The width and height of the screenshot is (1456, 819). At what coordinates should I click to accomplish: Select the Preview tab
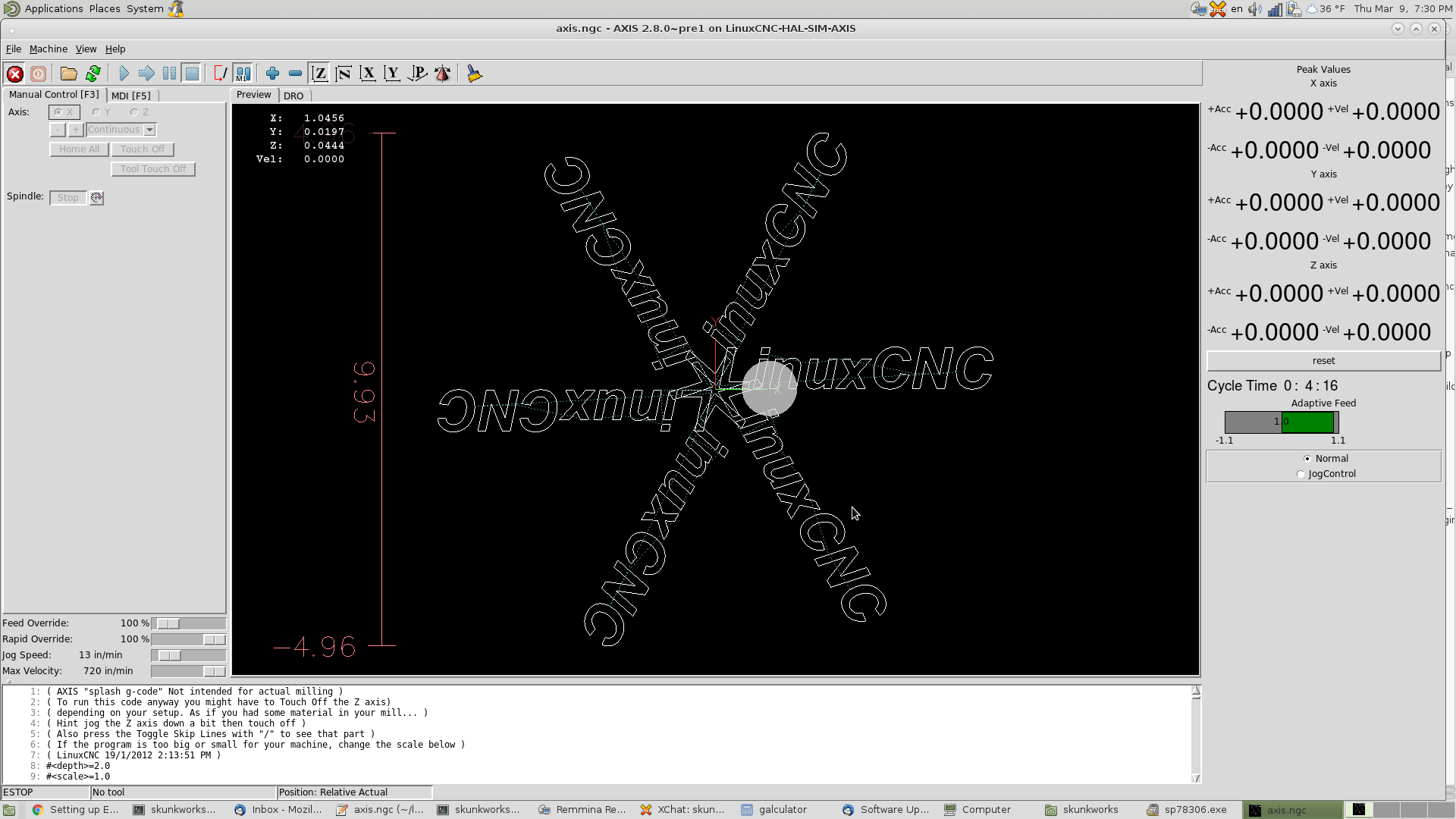click(x=253, y=95)
